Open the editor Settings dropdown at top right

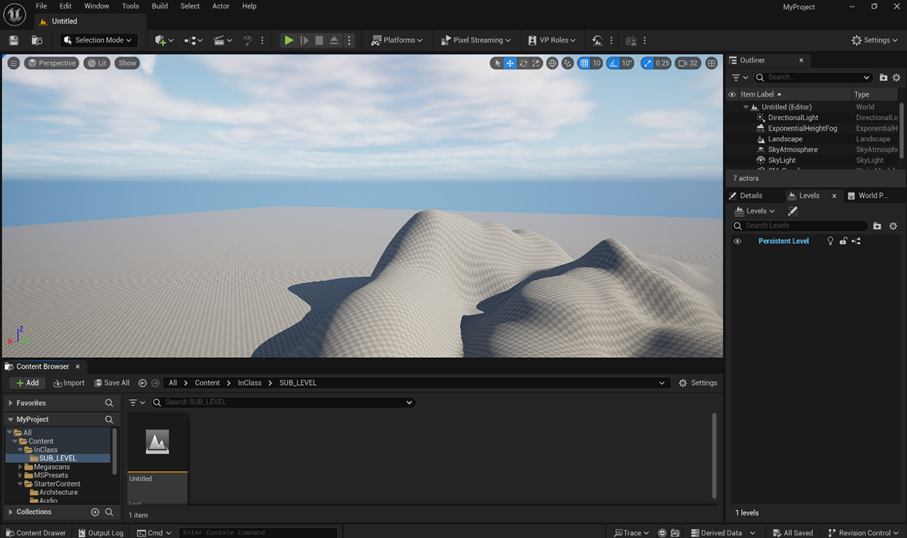[874, 40]
